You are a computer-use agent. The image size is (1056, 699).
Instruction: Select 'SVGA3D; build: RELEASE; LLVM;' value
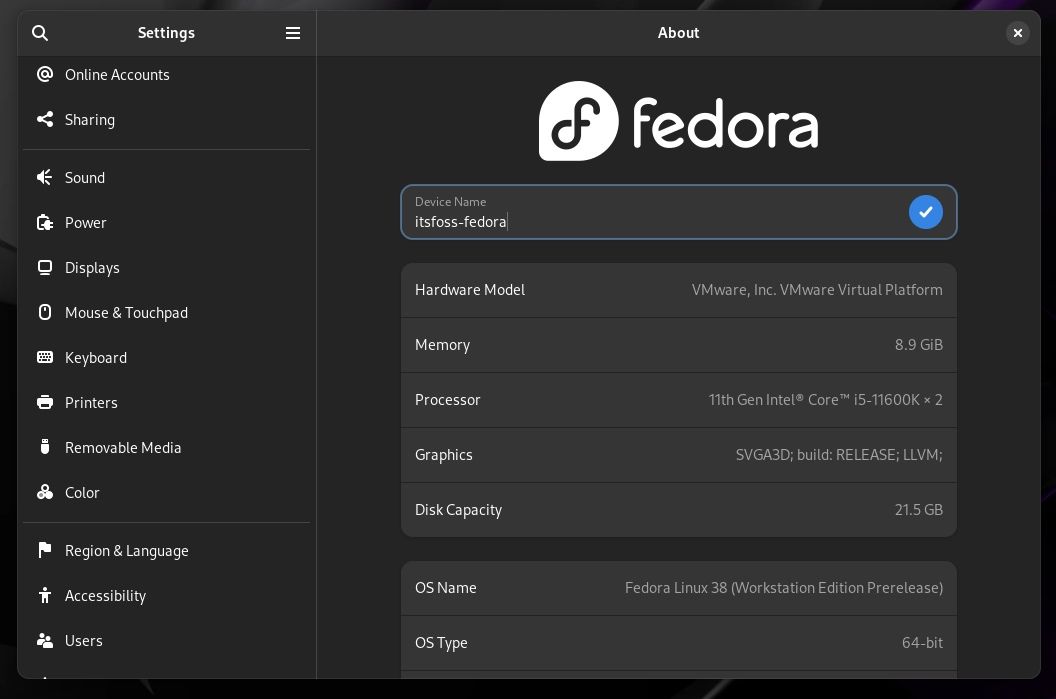838,455
